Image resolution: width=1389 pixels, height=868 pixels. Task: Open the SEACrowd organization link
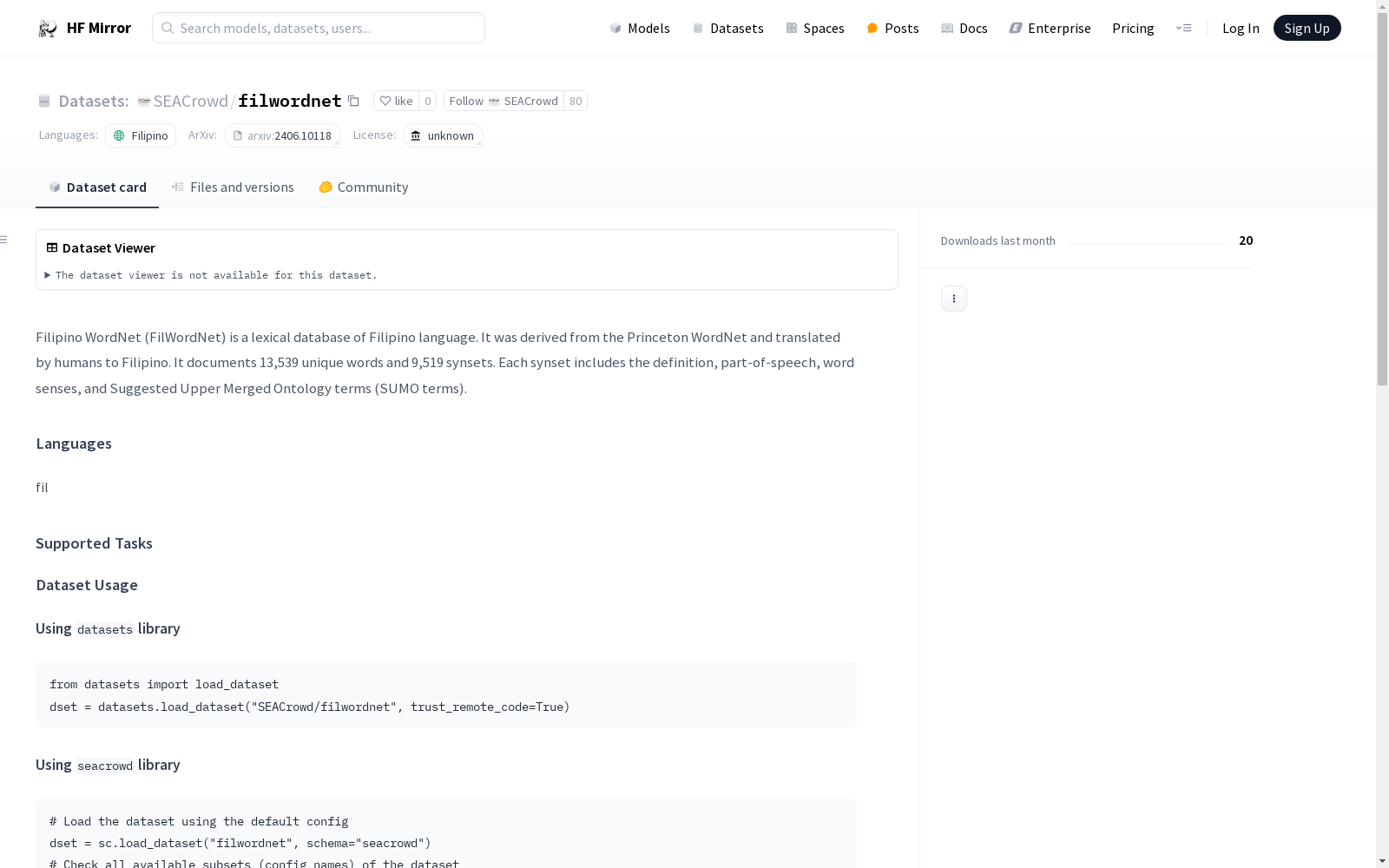click(x=190, y=101)
